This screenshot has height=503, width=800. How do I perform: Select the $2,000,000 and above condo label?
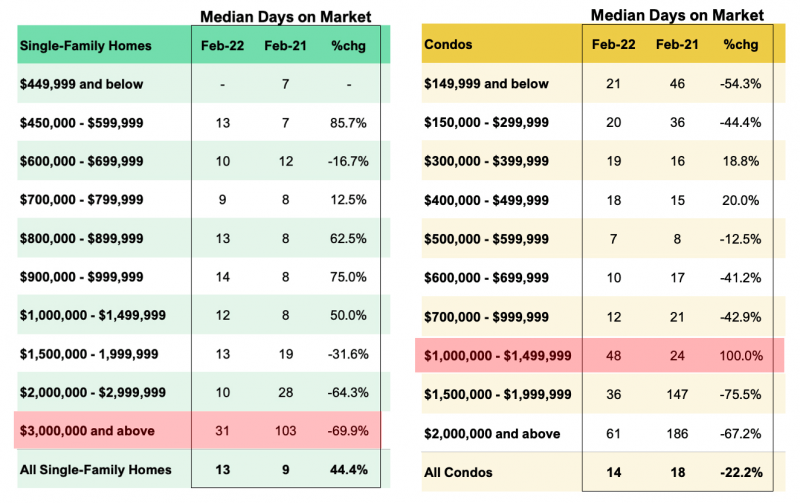click(492, 433)
